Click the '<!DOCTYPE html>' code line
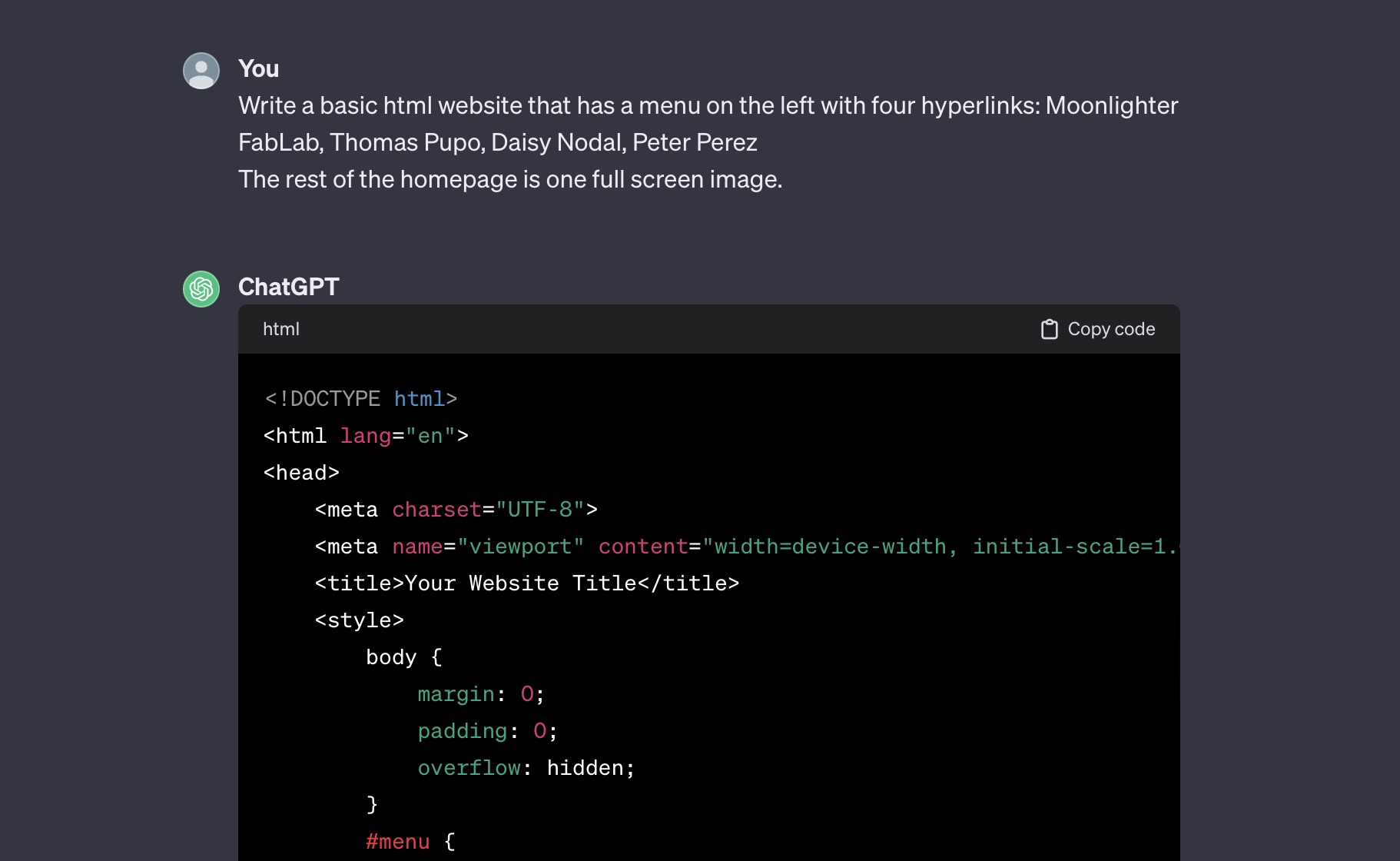 pos(360,399)
